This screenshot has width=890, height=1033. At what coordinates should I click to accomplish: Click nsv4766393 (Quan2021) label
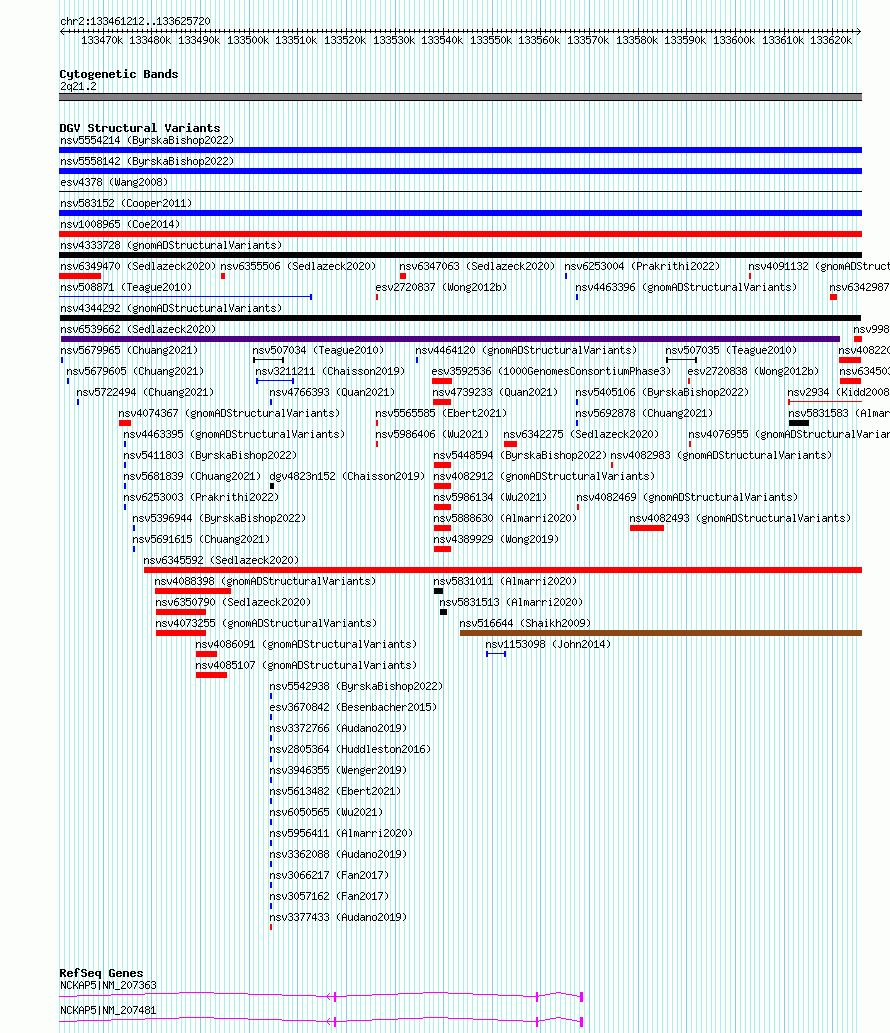[332, 393]
